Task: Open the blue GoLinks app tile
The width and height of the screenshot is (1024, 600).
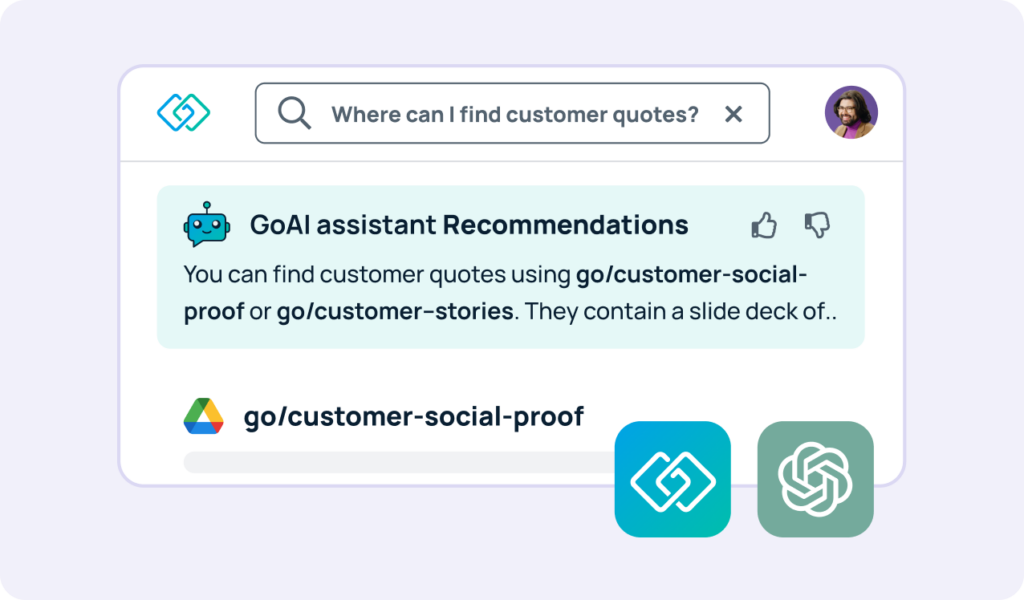Action: click(673, 479)
